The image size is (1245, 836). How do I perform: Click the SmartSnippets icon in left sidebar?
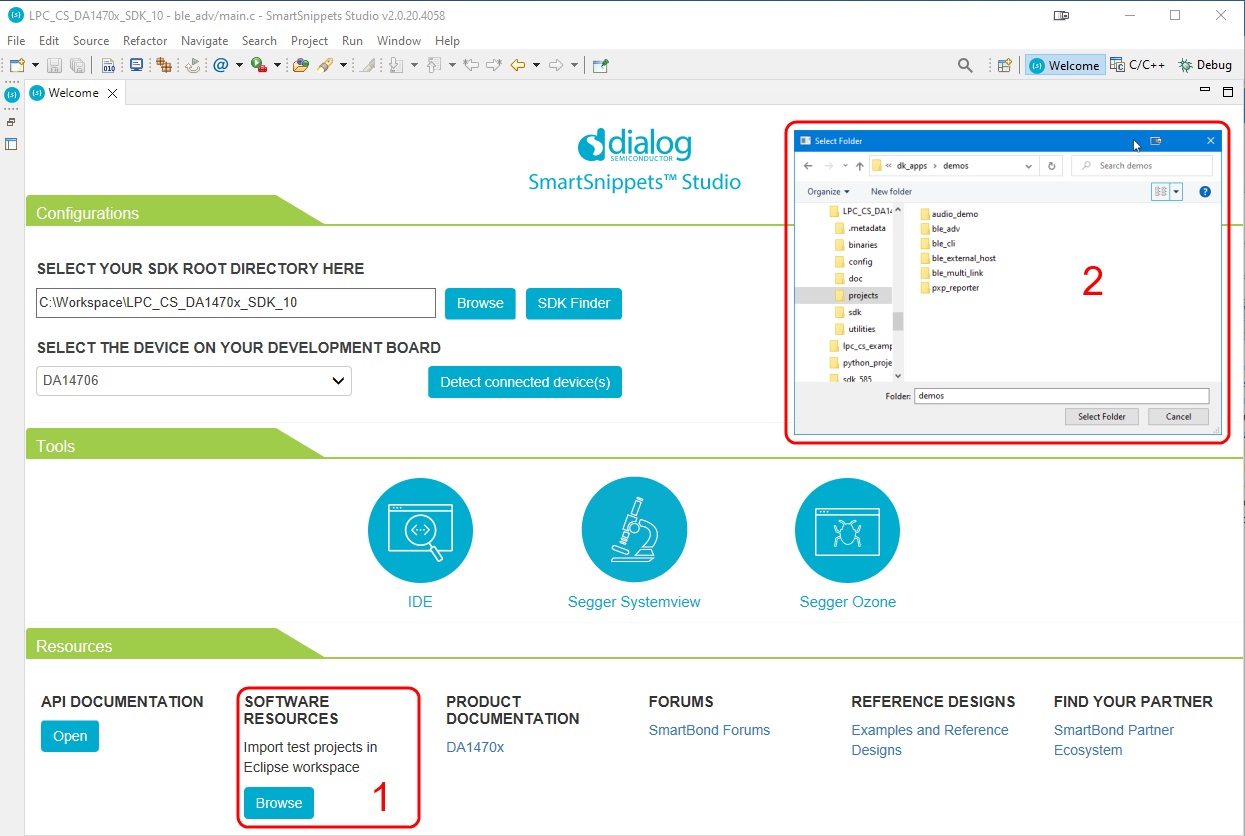click(11, 95)
